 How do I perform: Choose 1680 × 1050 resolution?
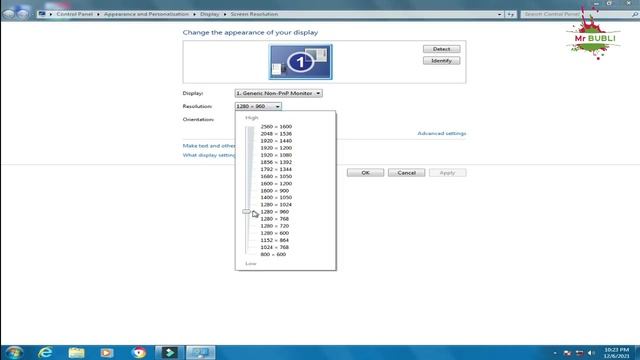(x=276, y=176)
